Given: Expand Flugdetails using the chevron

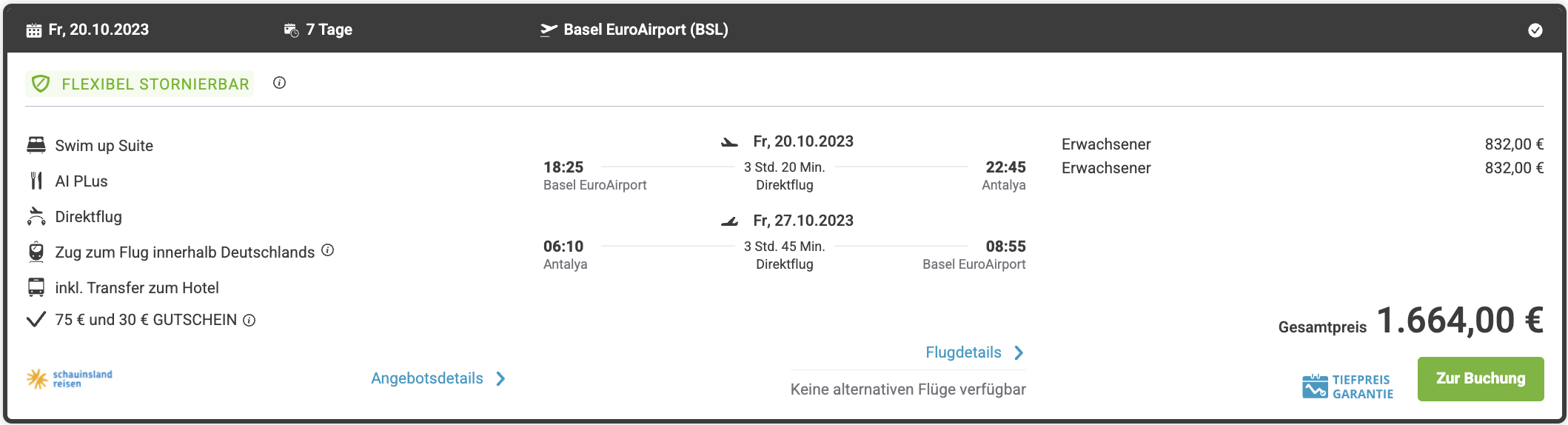Looking at the screenshot, I should click(x=1019, y=352).
